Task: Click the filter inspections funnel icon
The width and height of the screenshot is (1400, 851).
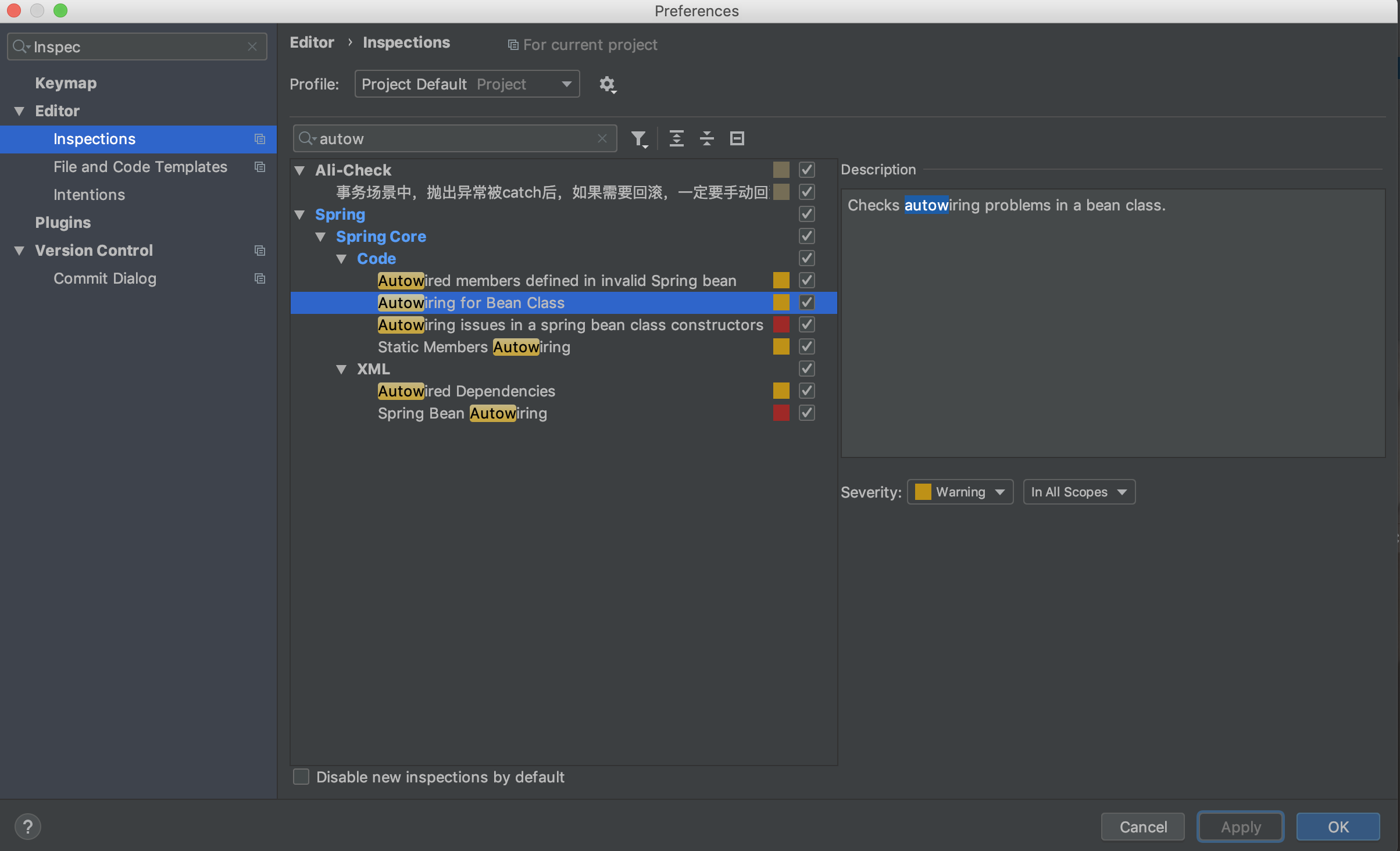Action: point(639,139)
